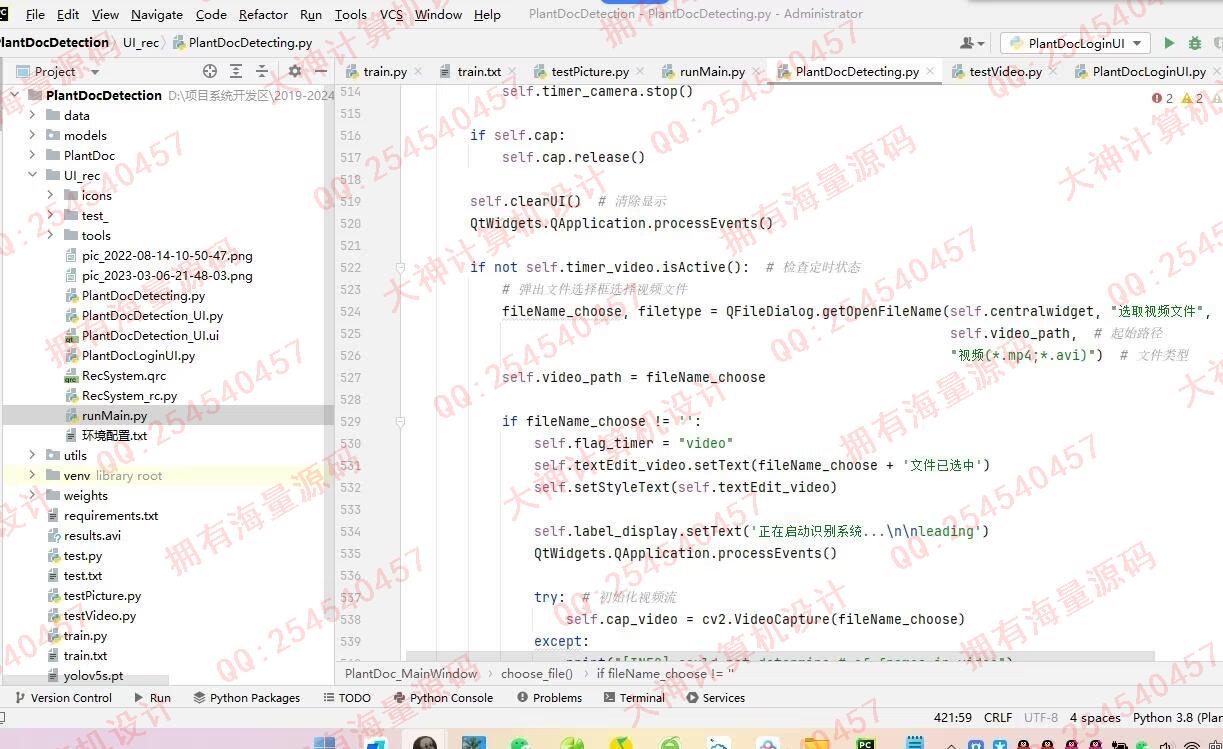
Task: Select runMain.py in project tree
Action: click(114, 415)
